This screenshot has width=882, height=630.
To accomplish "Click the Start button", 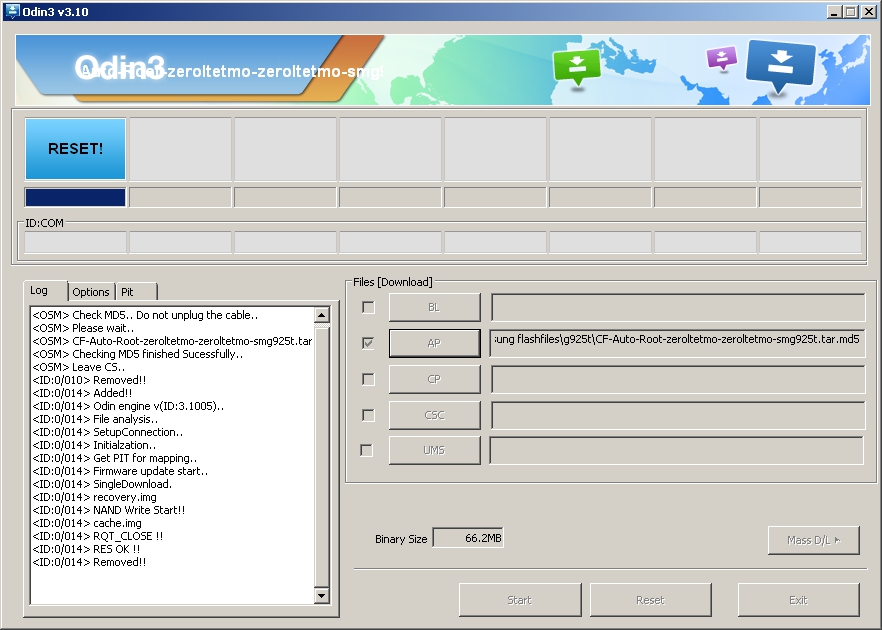I will click(x=520, y=600).
